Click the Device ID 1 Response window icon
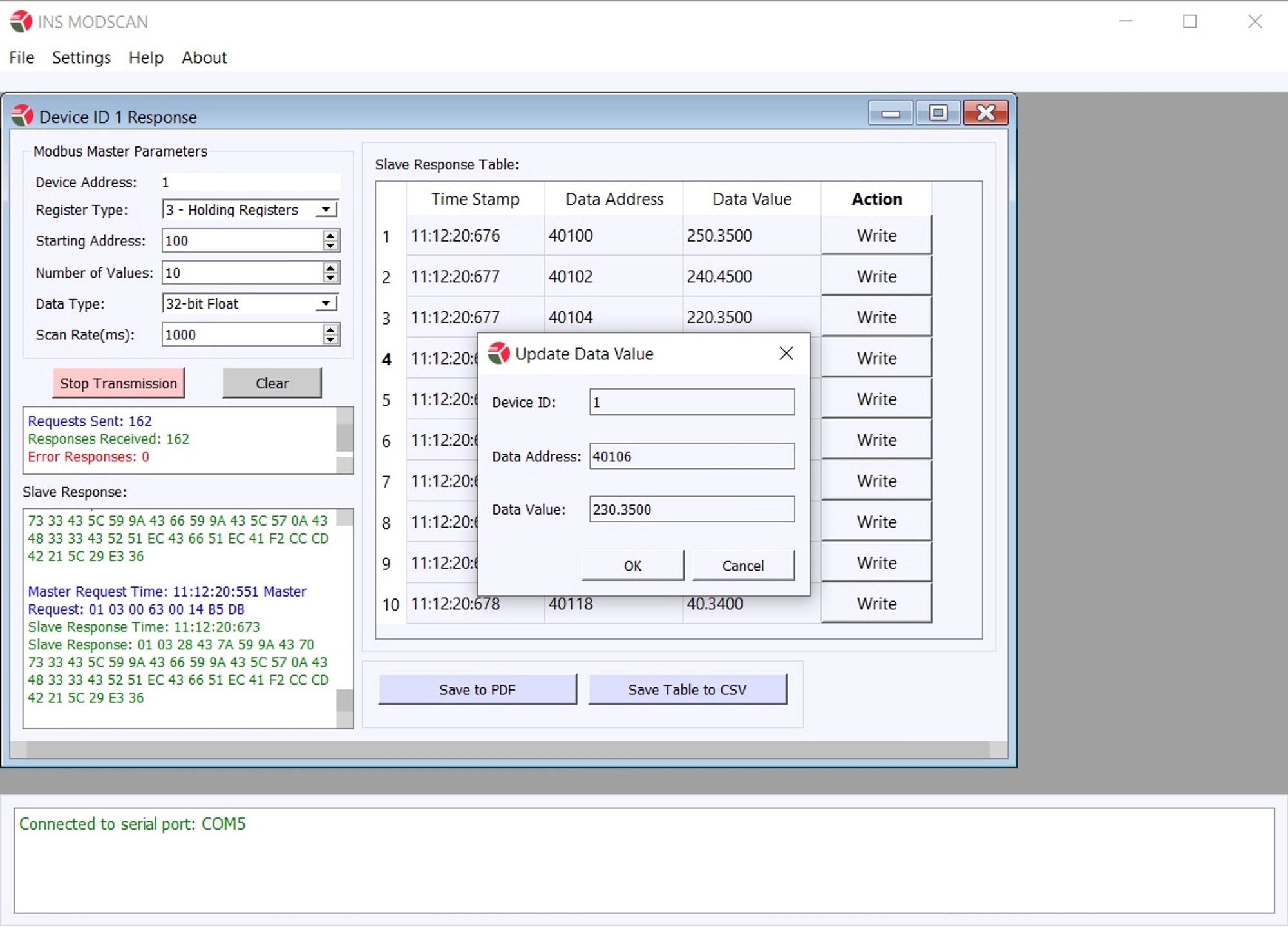1288x927 pixels. pos(22,116)
